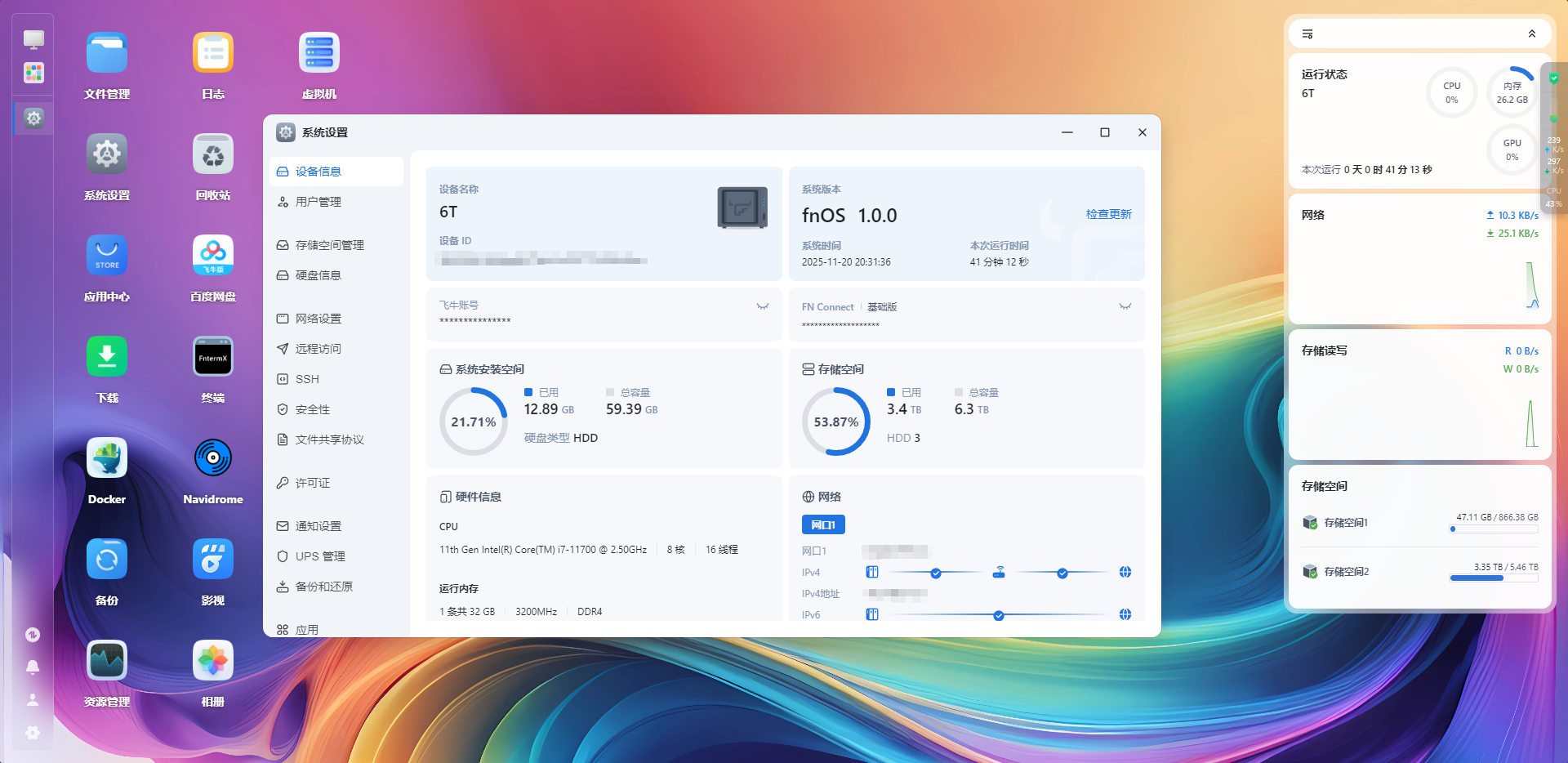Click the "硬盘类型 HDD" text
This screenshot has width=1568, height=763.
(561, 438)
